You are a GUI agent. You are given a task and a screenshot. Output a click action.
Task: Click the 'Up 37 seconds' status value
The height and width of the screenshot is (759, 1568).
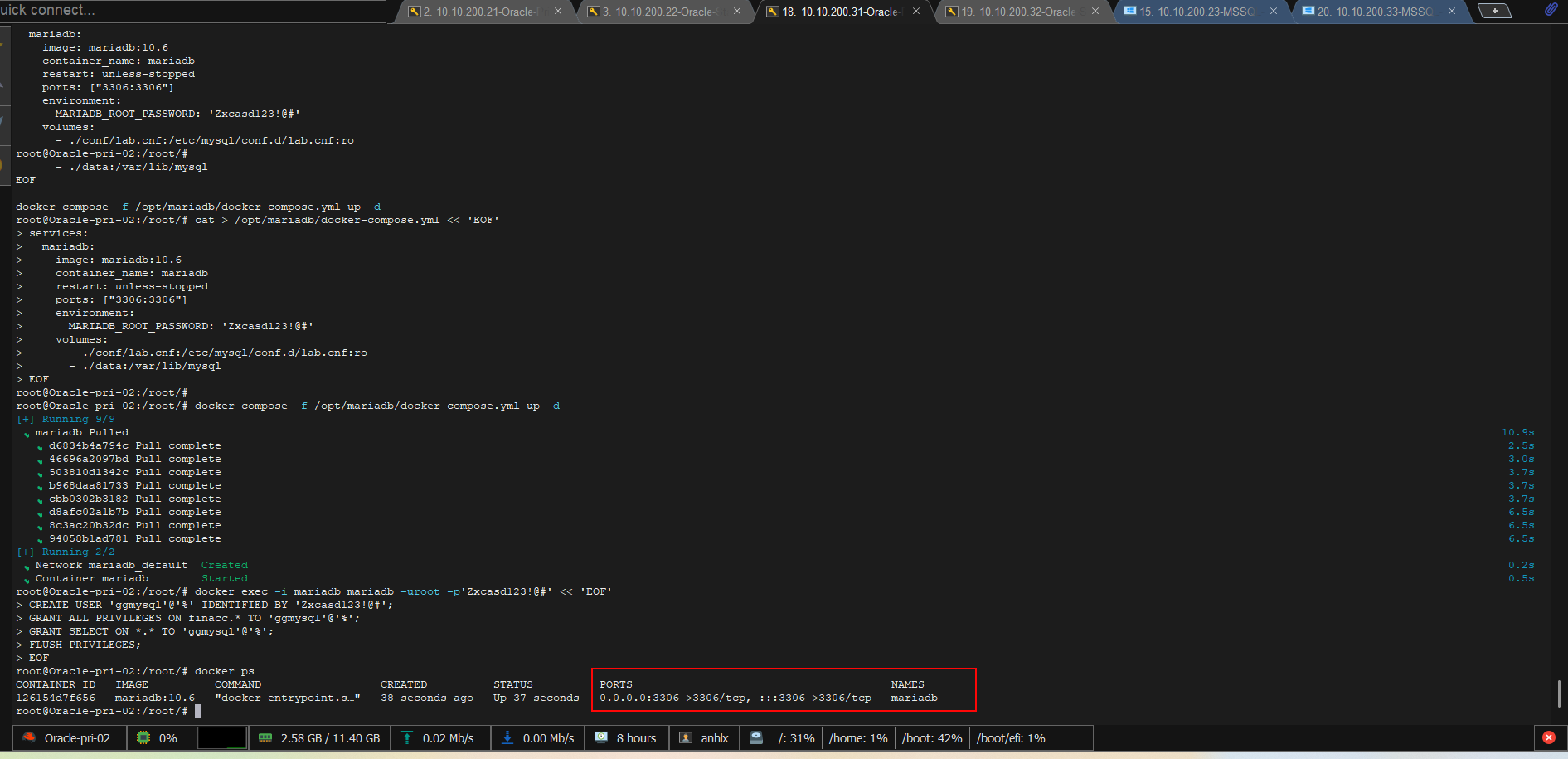pyautogui.click(x=536, y=698)
